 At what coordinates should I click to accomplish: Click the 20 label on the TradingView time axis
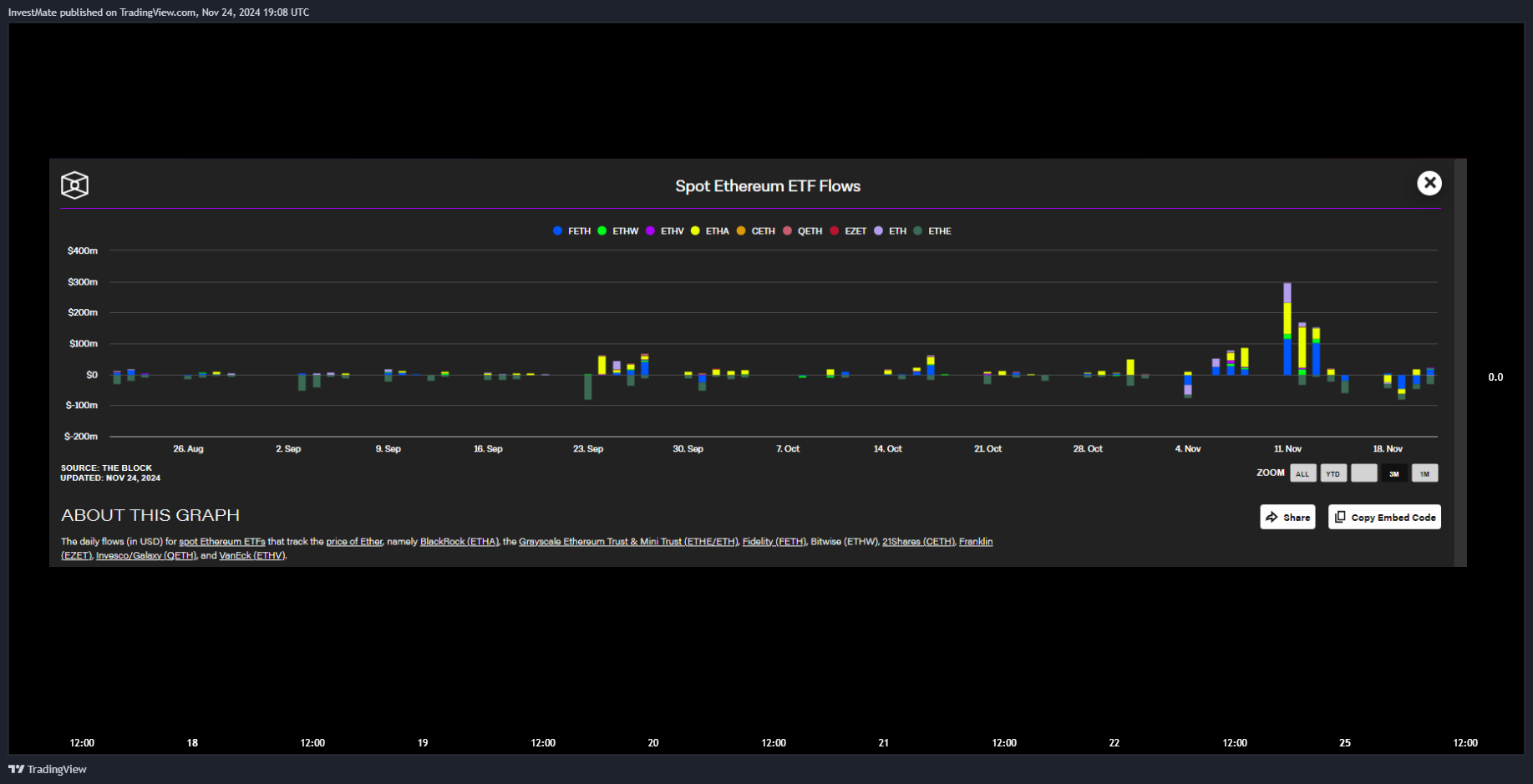pos(653,743)
